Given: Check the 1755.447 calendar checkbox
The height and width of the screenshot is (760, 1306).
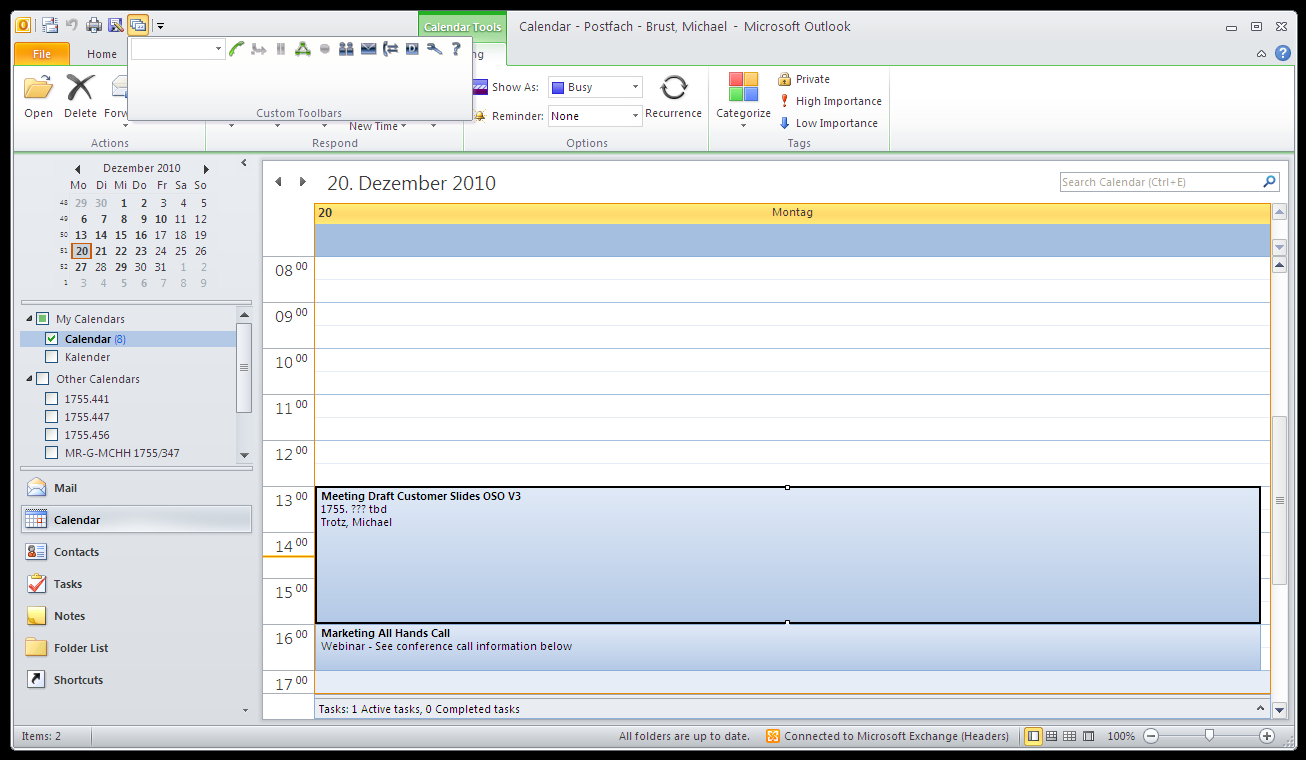Looking at the screenshot, I should [52, 417].
